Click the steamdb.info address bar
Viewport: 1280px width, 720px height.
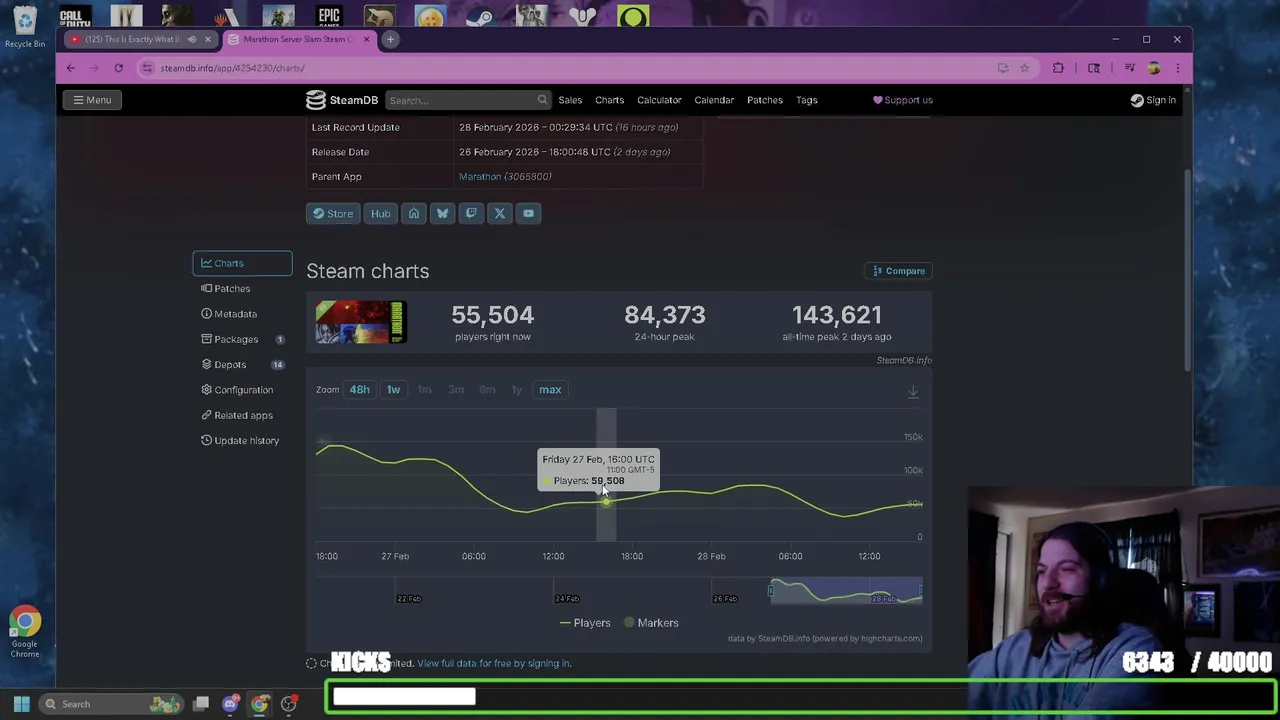[570, 68]
